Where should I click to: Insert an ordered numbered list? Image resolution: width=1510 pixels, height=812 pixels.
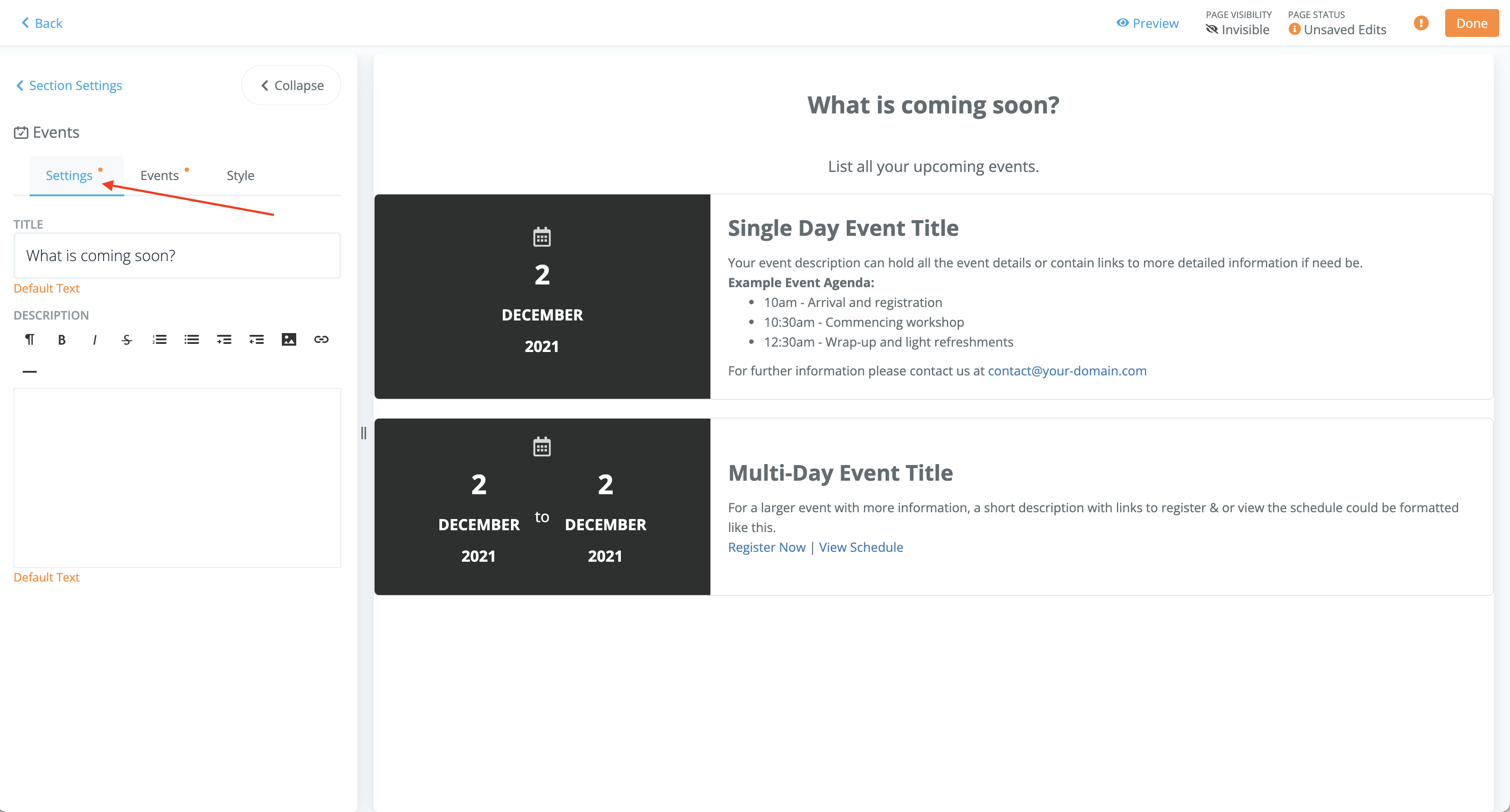(x=159, y=340)
